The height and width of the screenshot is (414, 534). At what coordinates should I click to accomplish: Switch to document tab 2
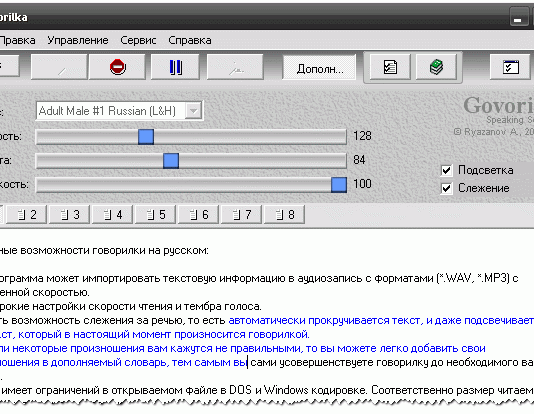pos(26,214)
